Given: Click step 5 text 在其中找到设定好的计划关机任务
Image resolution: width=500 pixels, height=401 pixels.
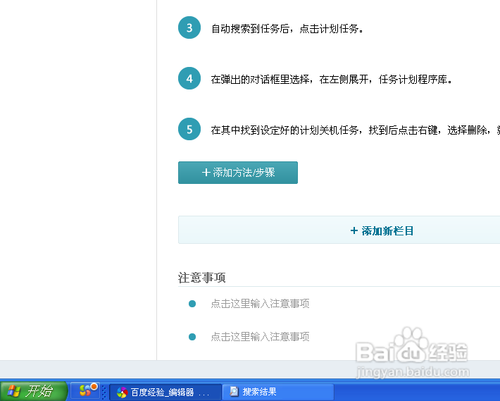Looking at the screenshot, I should coord(285,130).
